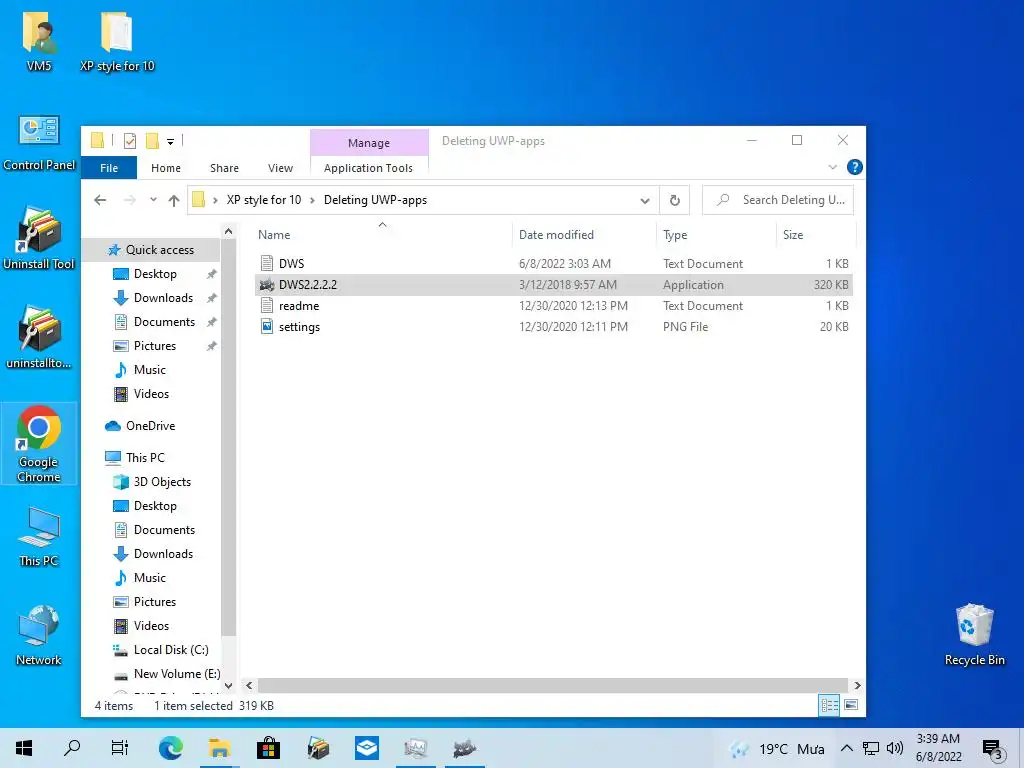This screenshot has width=1024, height=768.
Task: Open XP style for 10 desktop folder
Action: coord(118,40)
